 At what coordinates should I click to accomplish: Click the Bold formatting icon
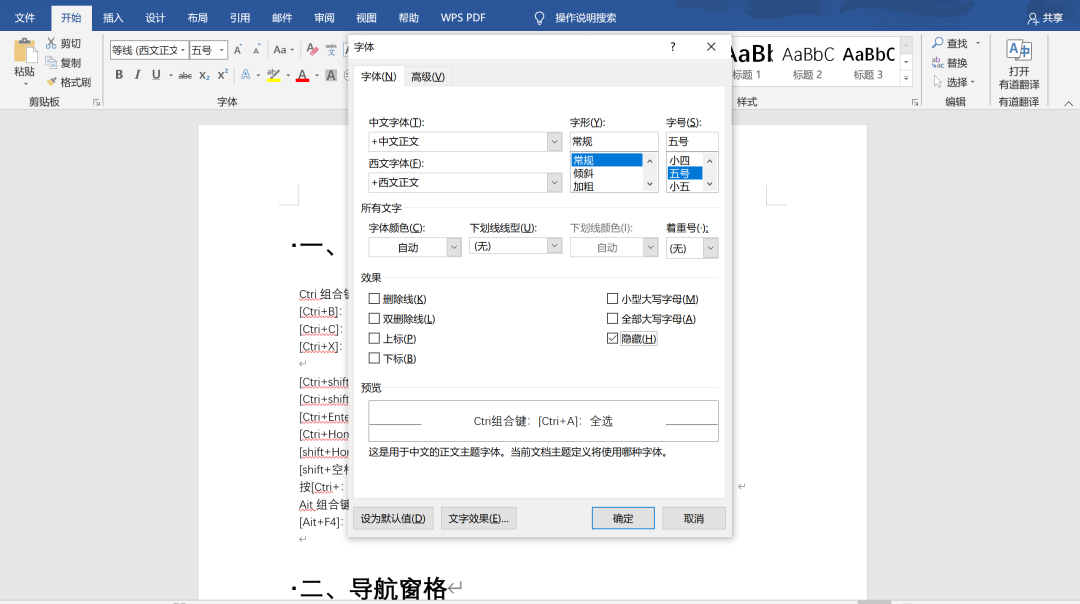(x=119, y=75)
